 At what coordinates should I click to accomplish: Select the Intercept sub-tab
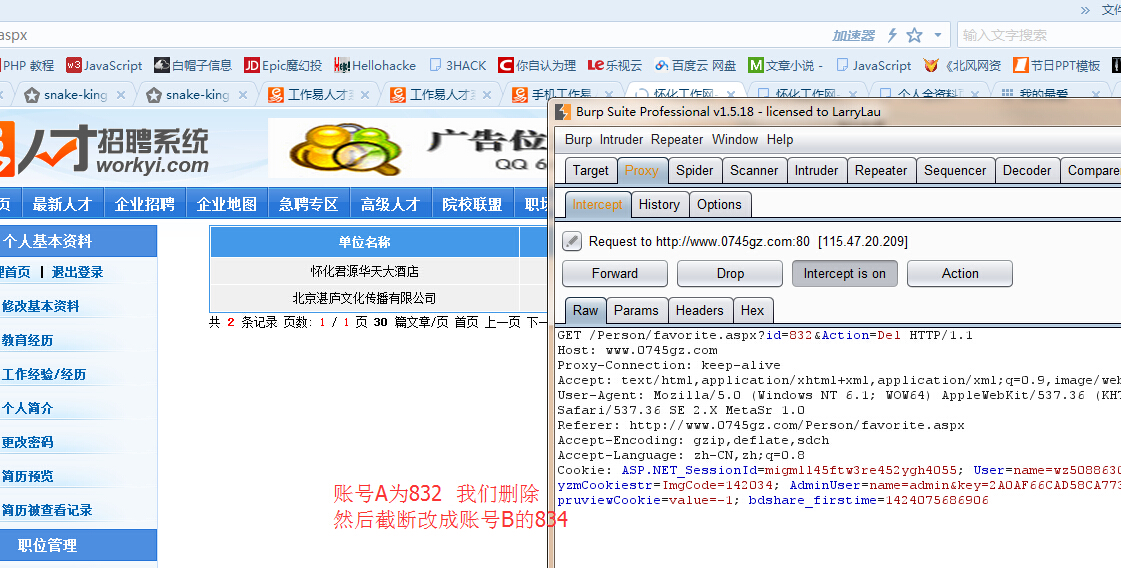pos(597,205)
